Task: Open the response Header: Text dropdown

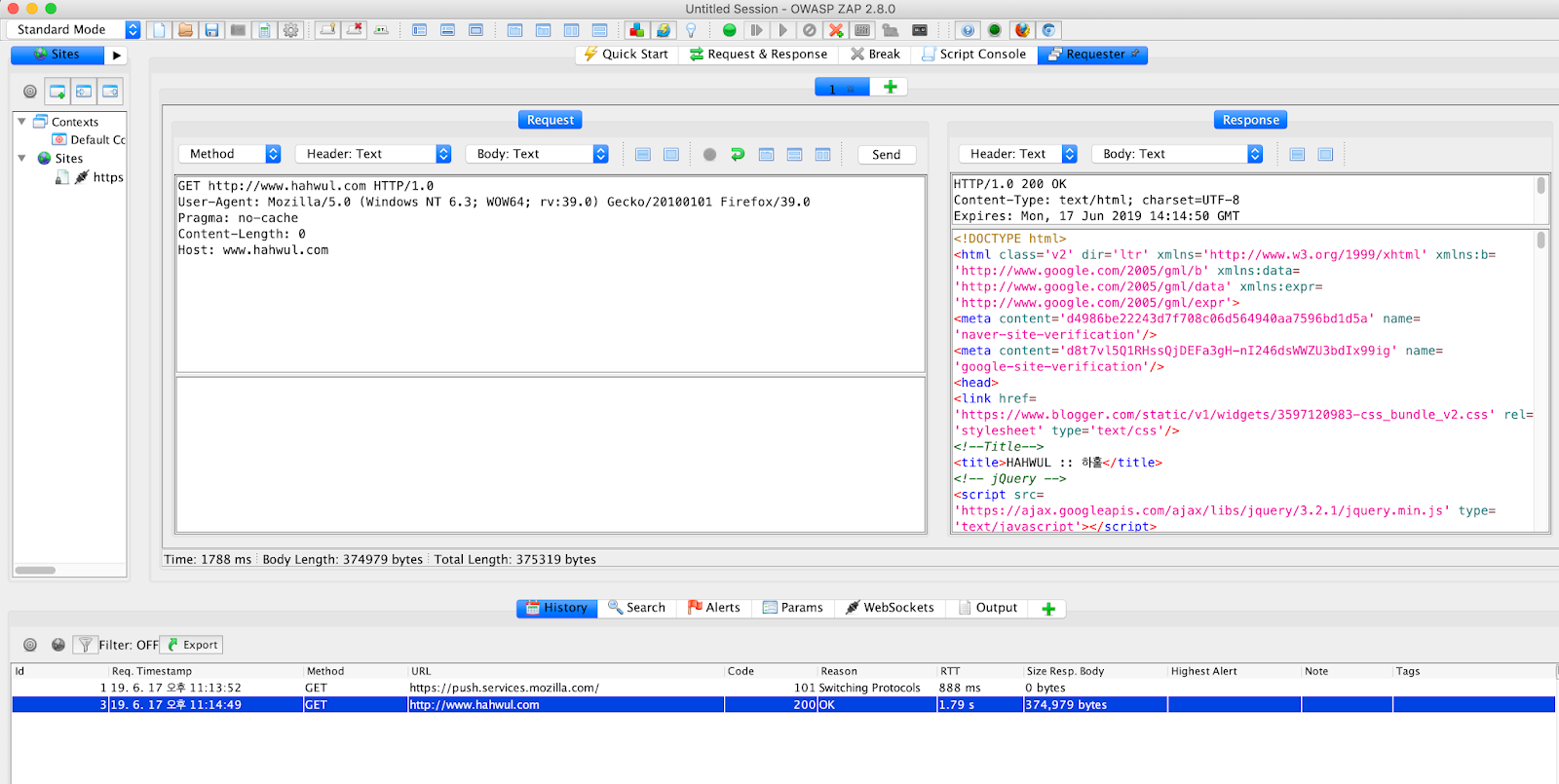Action: tap(1018, 154)
